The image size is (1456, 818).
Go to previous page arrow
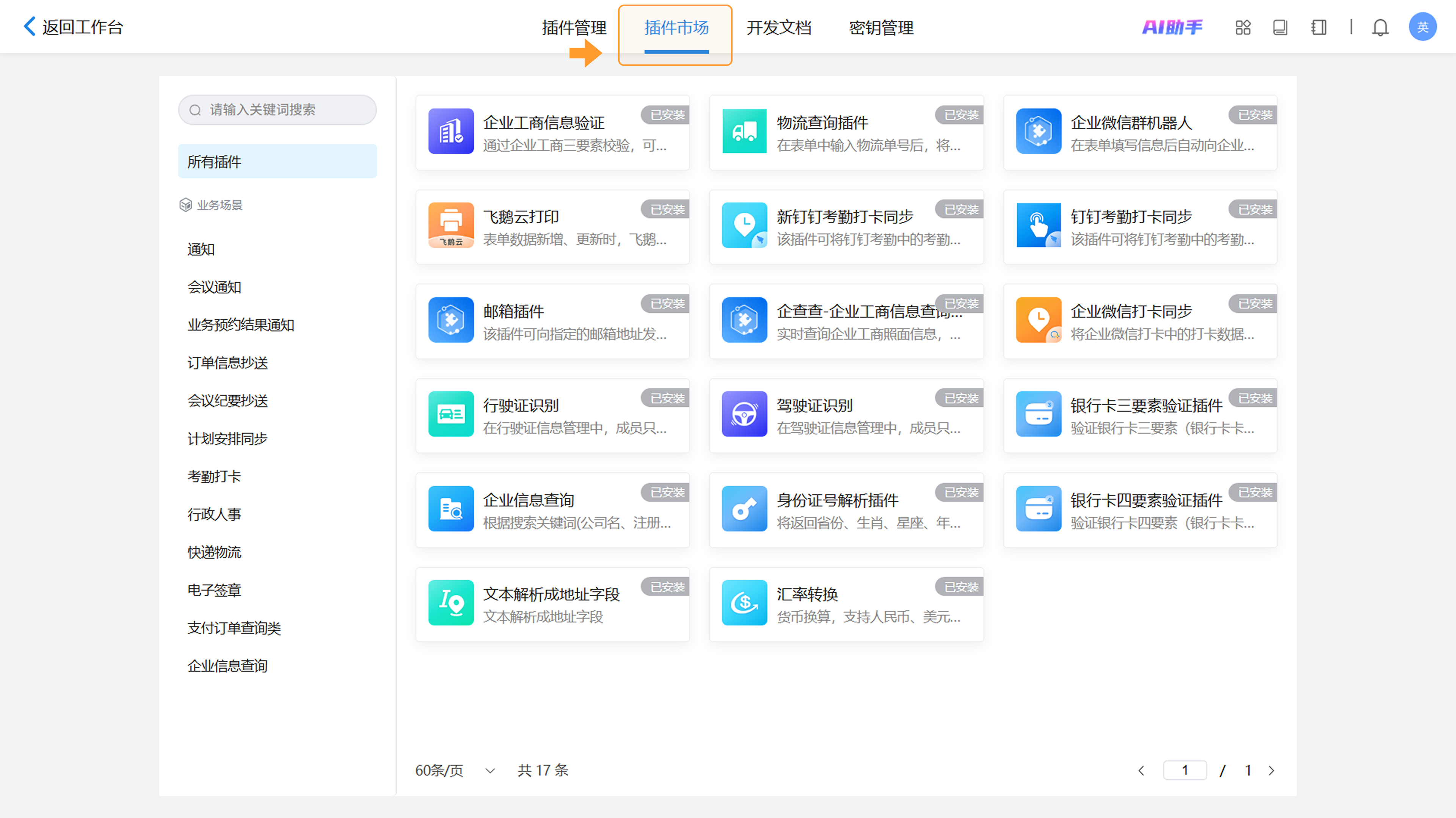point(1141,771)
